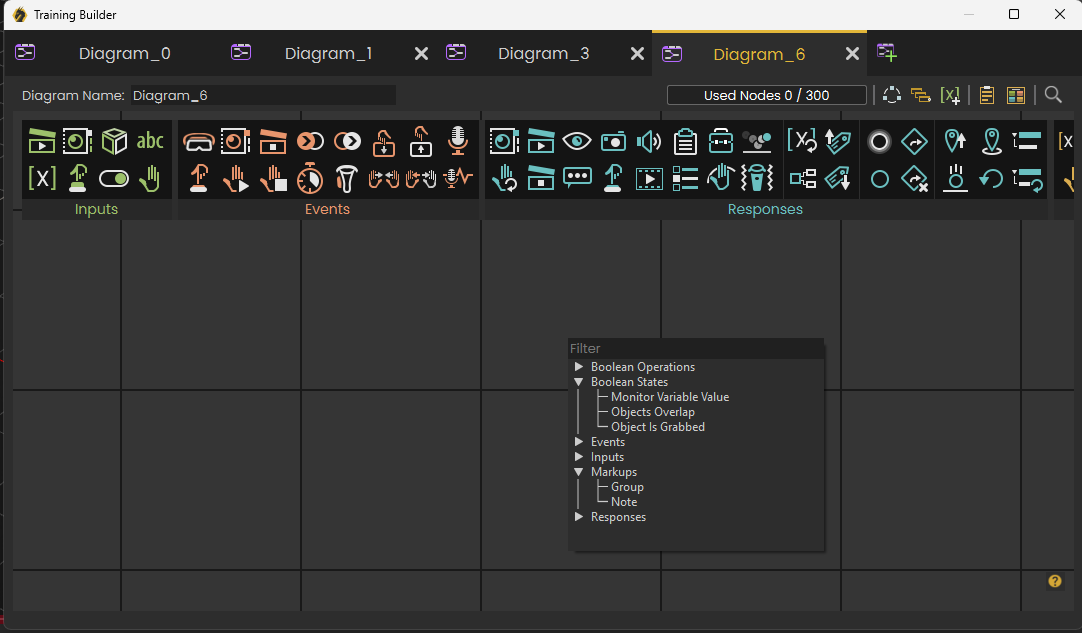Image resolution: width=1082 pixels, height=633 pixels.
Task: Collapse the Boolean States tree node
Action: (x=579, y=382)
